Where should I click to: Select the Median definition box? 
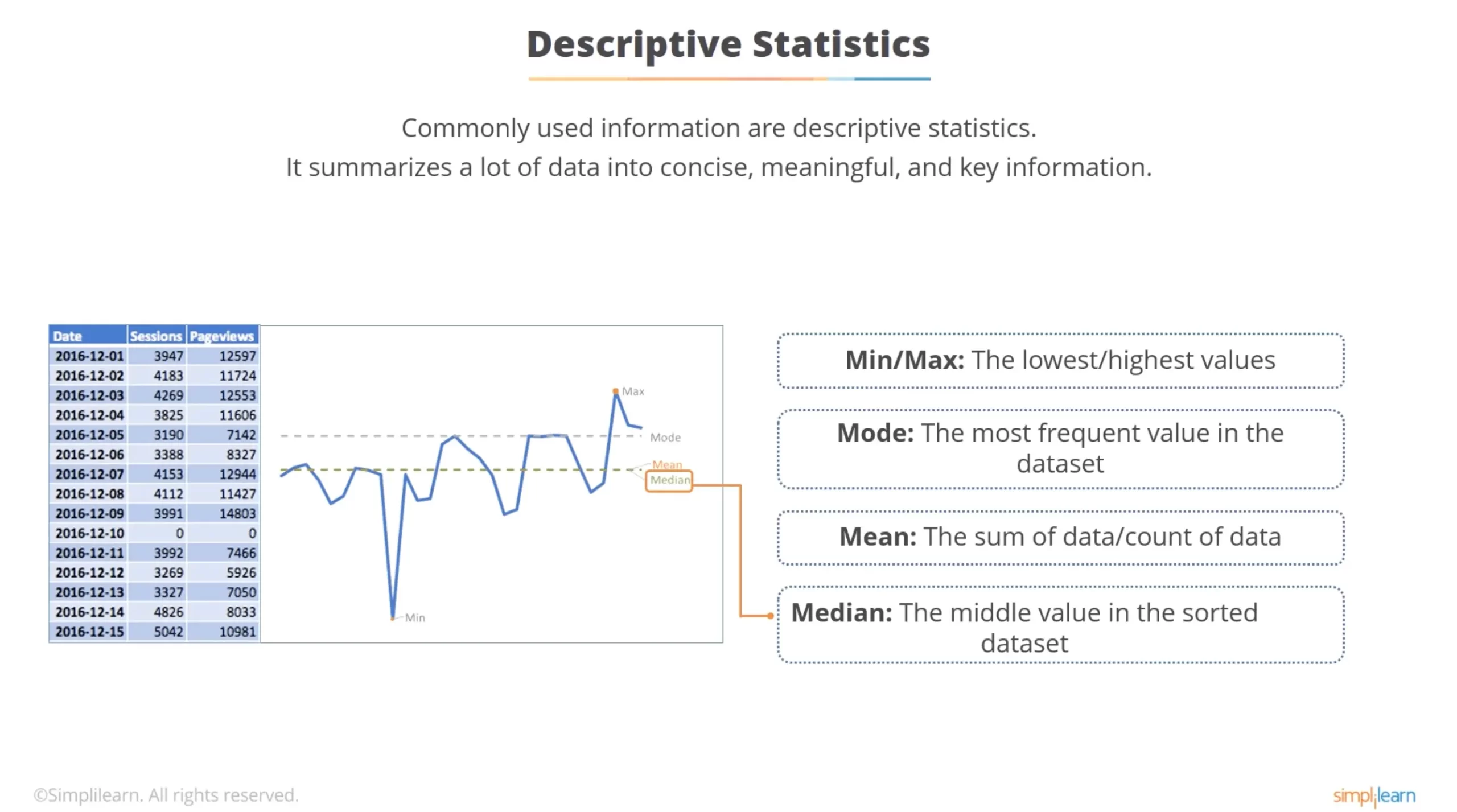(1060, 625)
